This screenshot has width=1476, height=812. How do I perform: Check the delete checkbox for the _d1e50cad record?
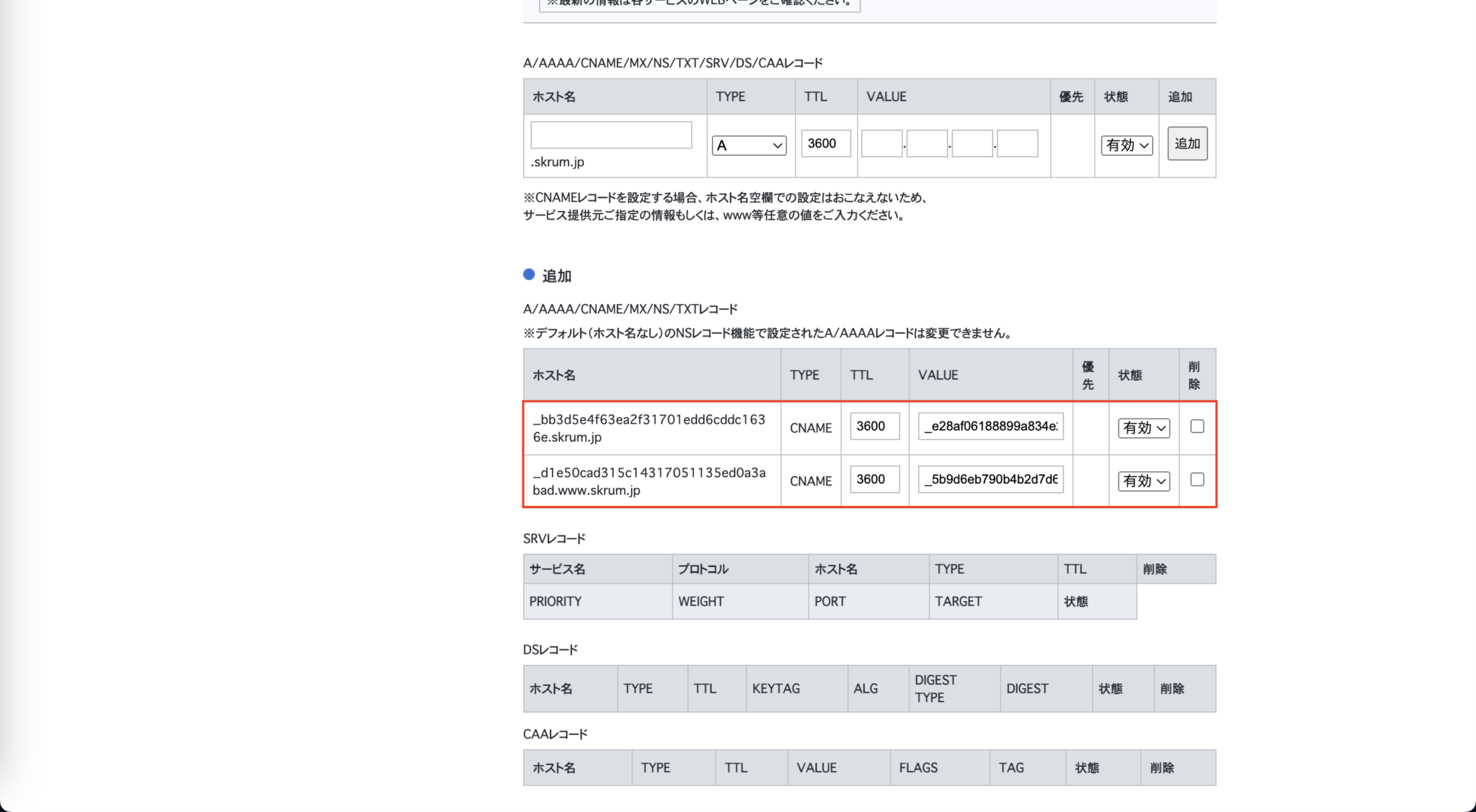1196,480
